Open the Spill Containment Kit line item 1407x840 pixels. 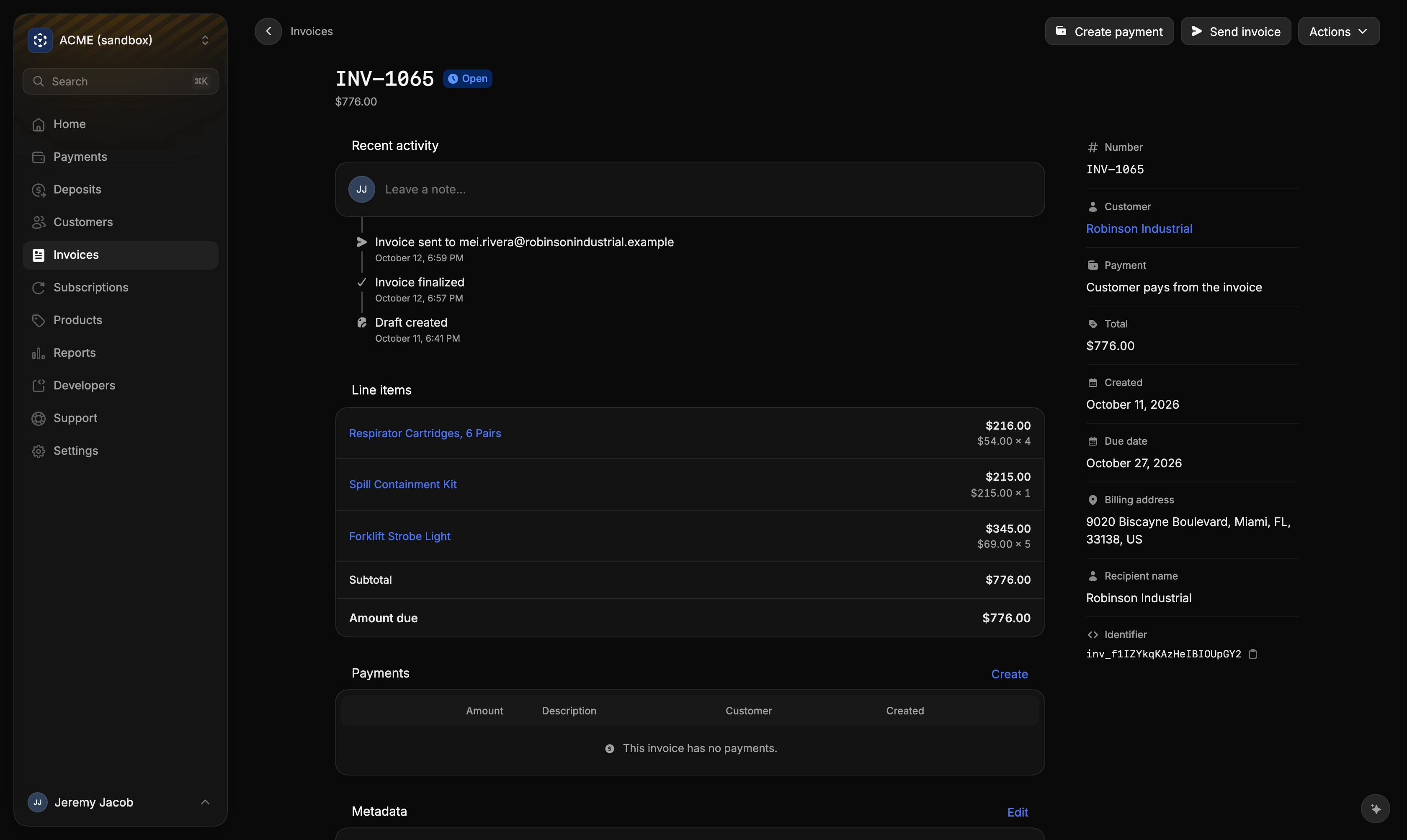click(x=403, y=484)
